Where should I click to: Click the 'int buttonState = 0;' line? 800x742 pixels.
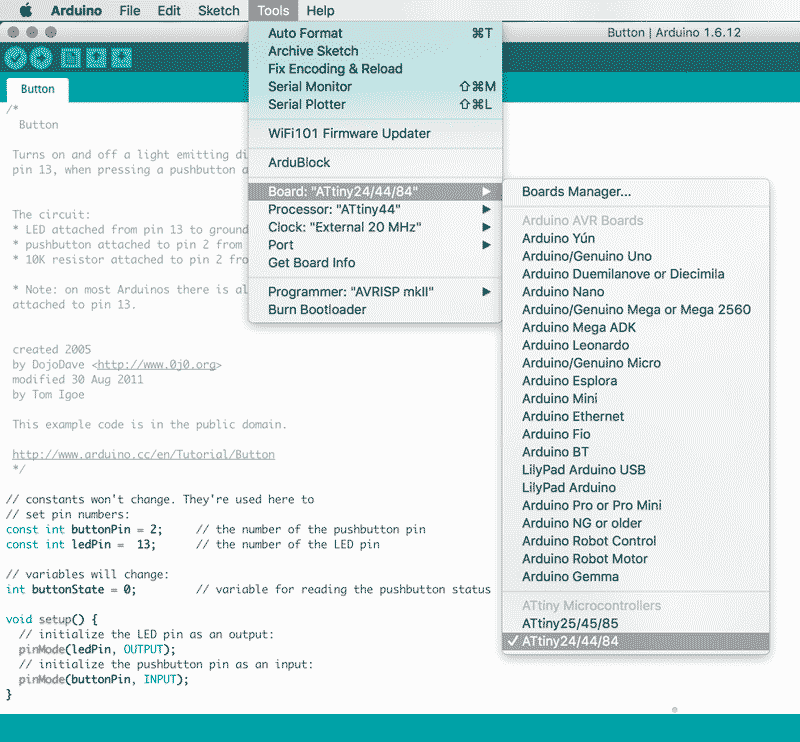71,590
